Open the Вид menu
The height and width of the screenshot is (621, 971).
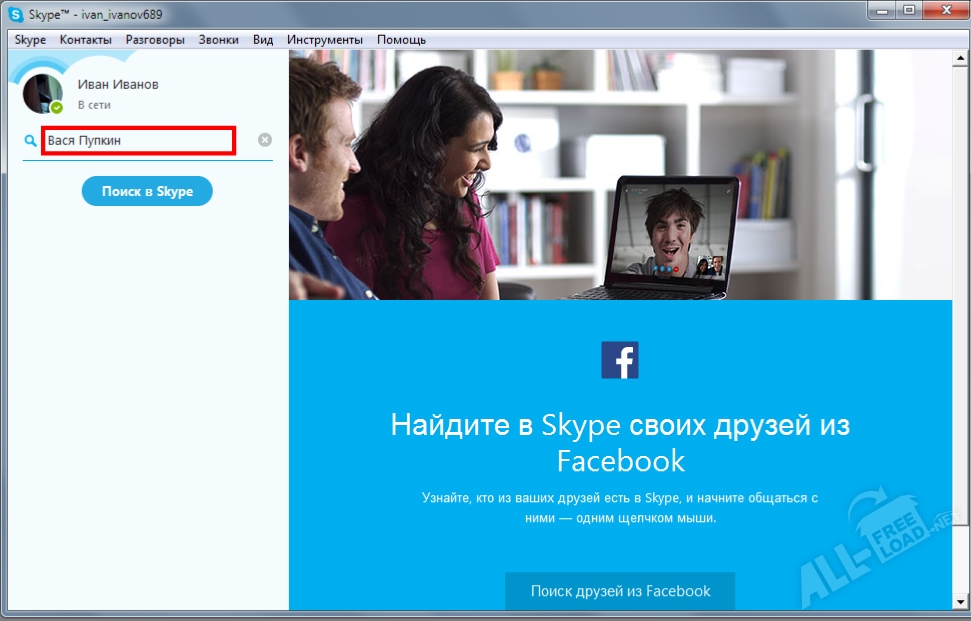[x=262, y=39]
